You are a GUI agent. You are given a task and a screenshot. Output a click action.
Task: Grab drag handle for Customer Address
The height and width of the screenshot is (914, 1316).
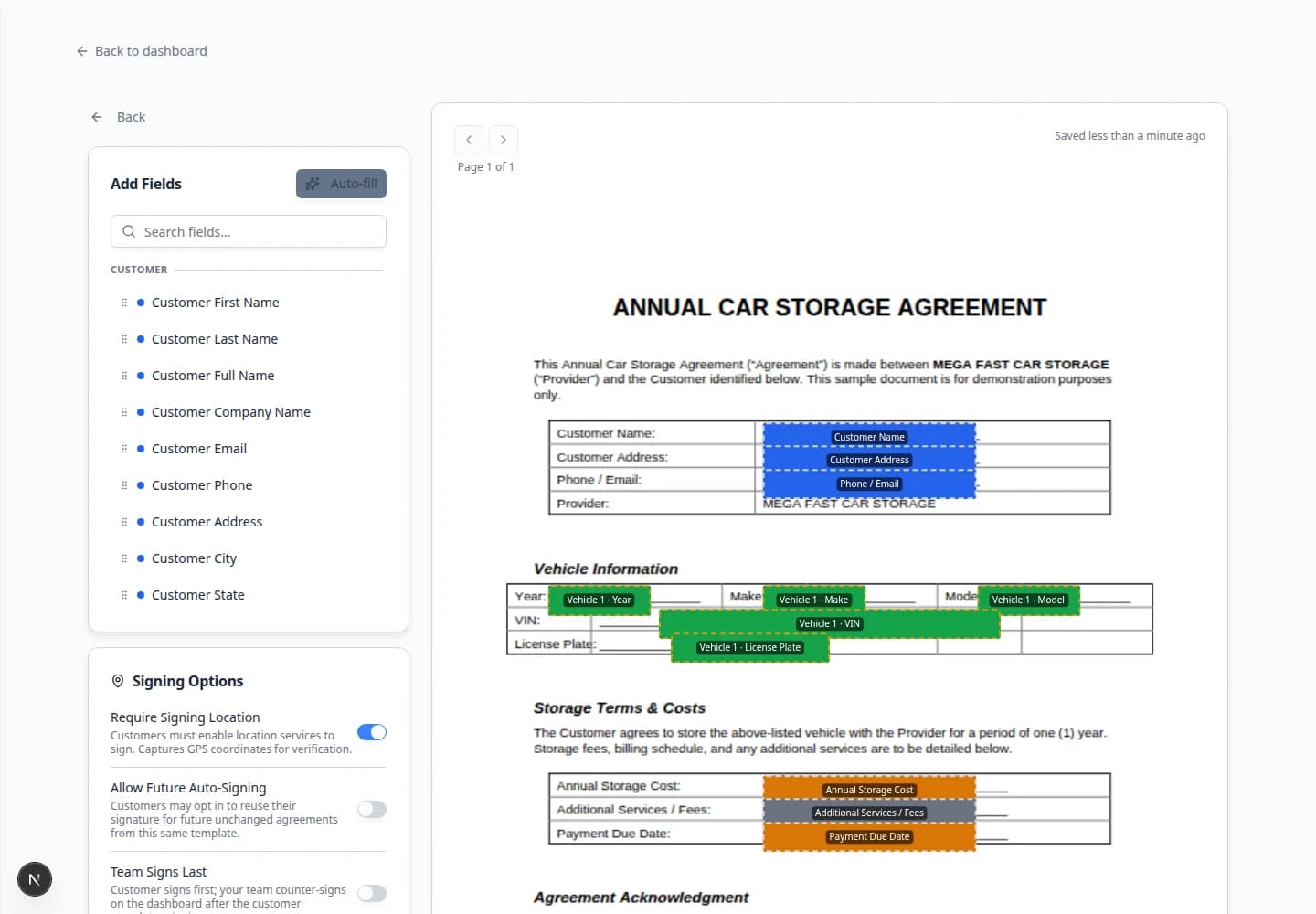click(x=124, y=522)
